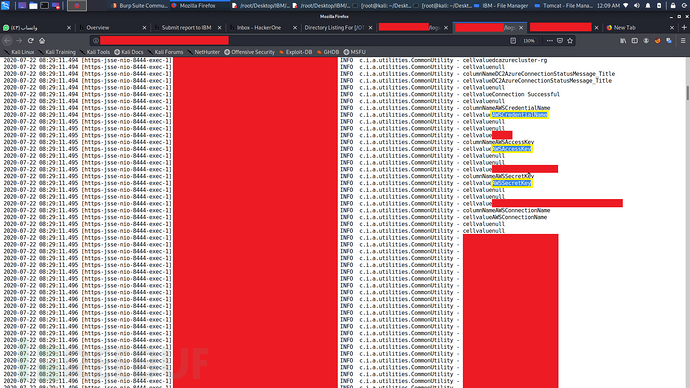The height and width of the screenshot is (388, 690).
Task: Toggle the sidebar view icon
Action: (635, 40)
